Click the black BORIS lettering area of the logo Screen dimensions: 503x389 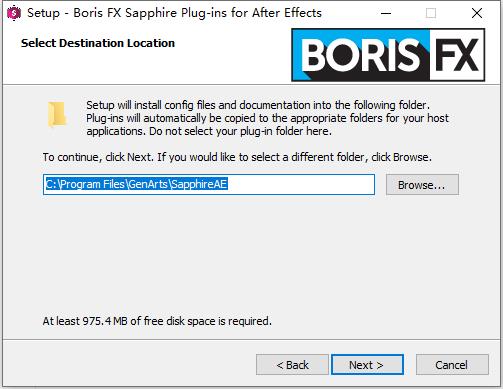coord(360,55)
